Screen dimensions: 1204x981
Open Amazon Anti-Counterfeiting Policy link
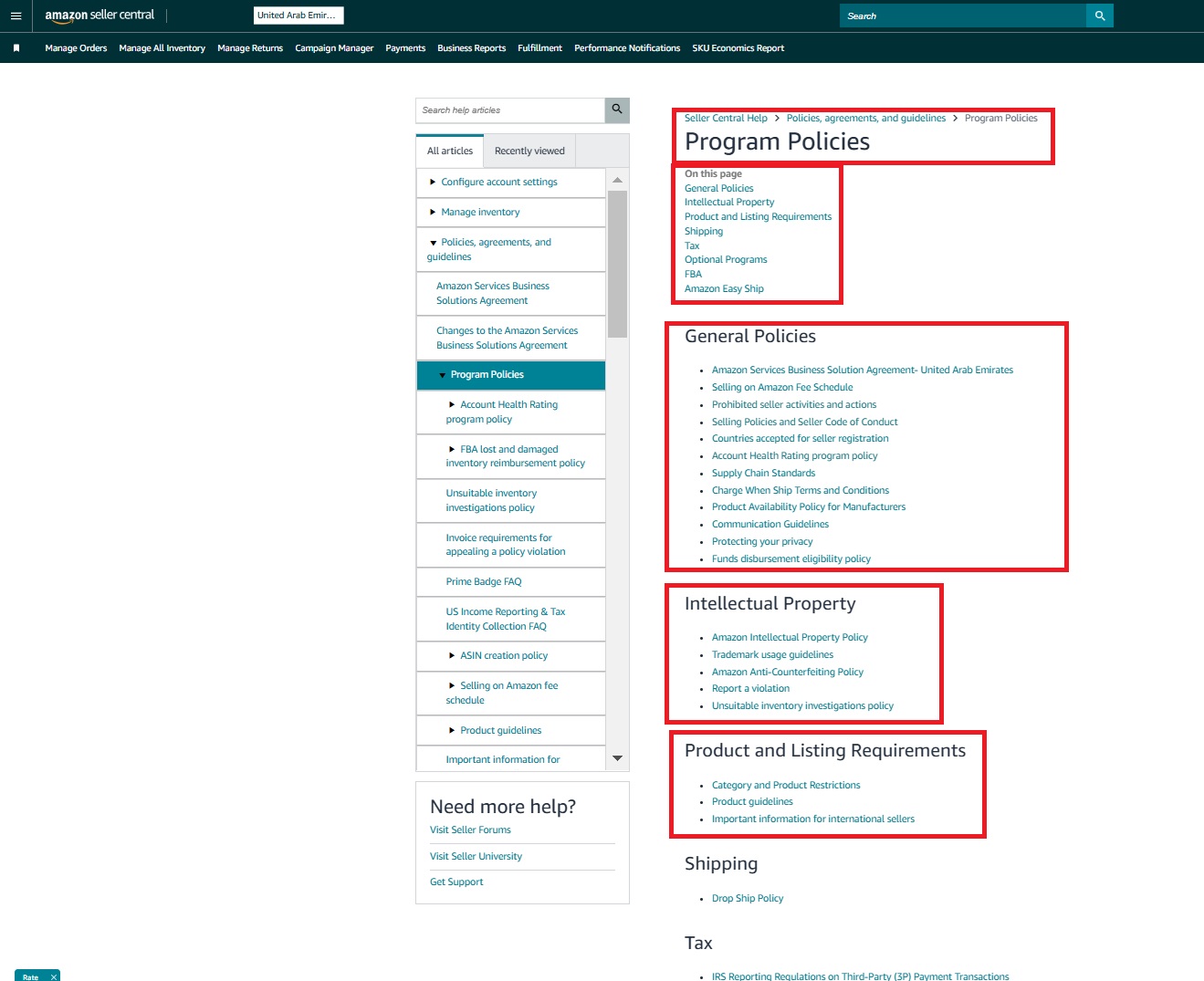pos(788,673)
